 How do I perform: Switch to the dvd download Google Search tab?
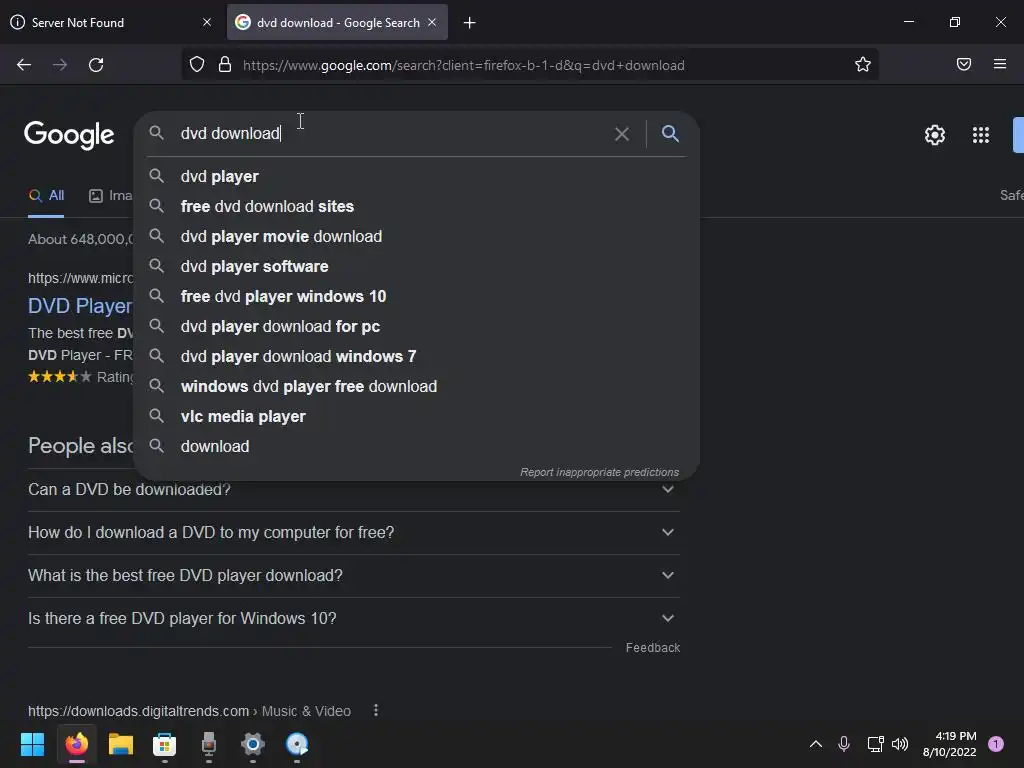337,22
